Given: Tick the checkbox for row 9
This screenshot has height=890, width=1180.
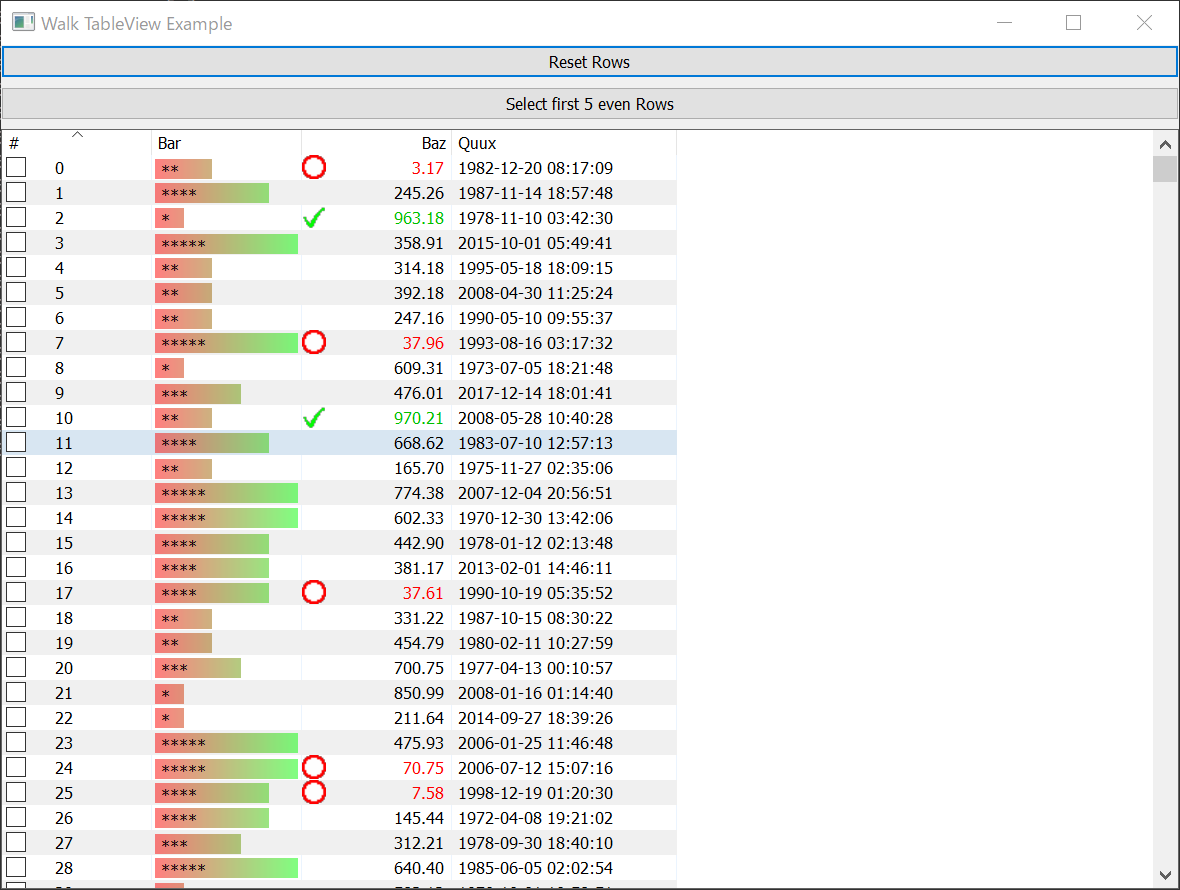Looking at the screenshot, I should point(16,392).
